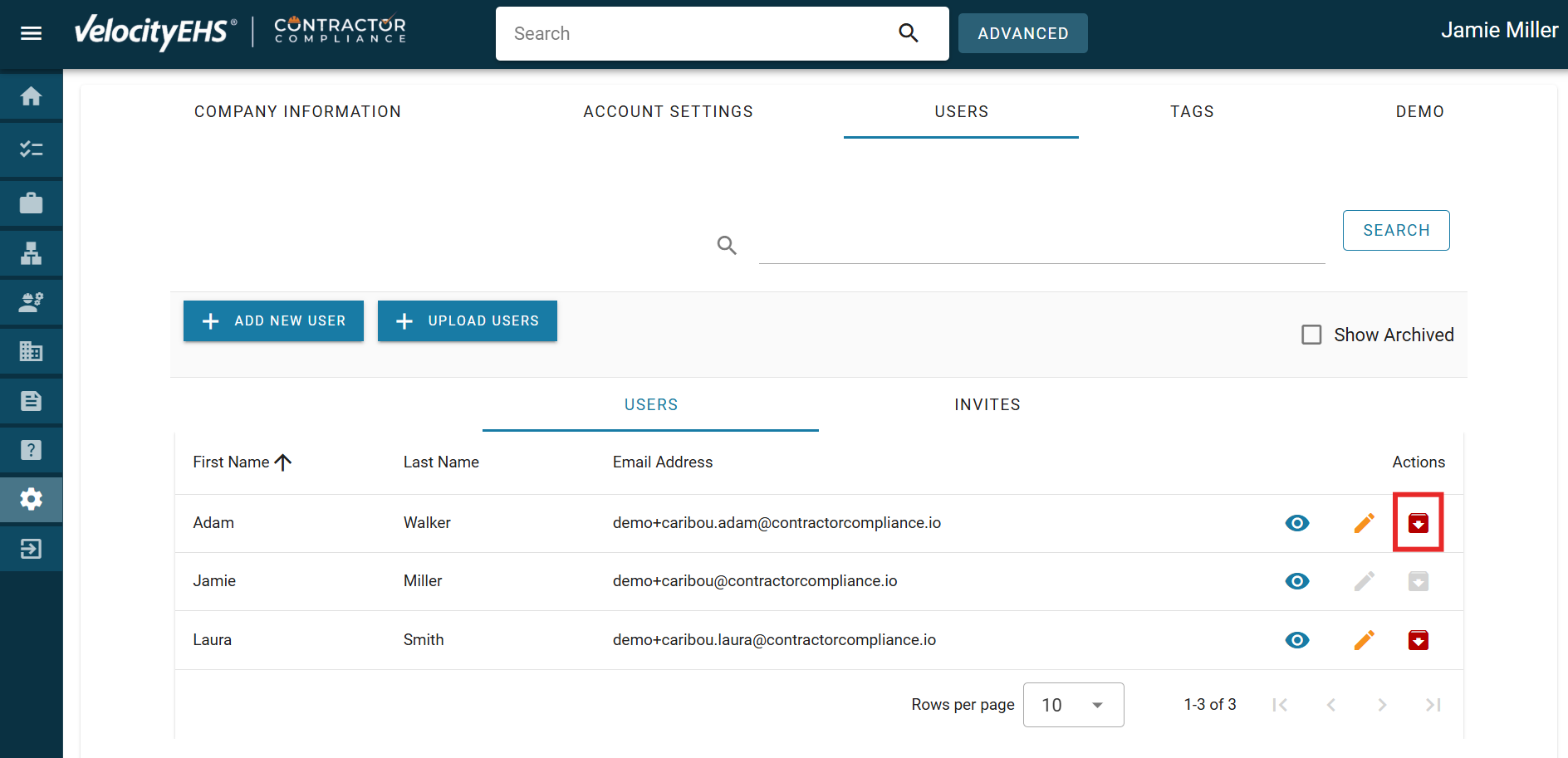Open Jamie Miller account menu

[x=1498, y=31]
